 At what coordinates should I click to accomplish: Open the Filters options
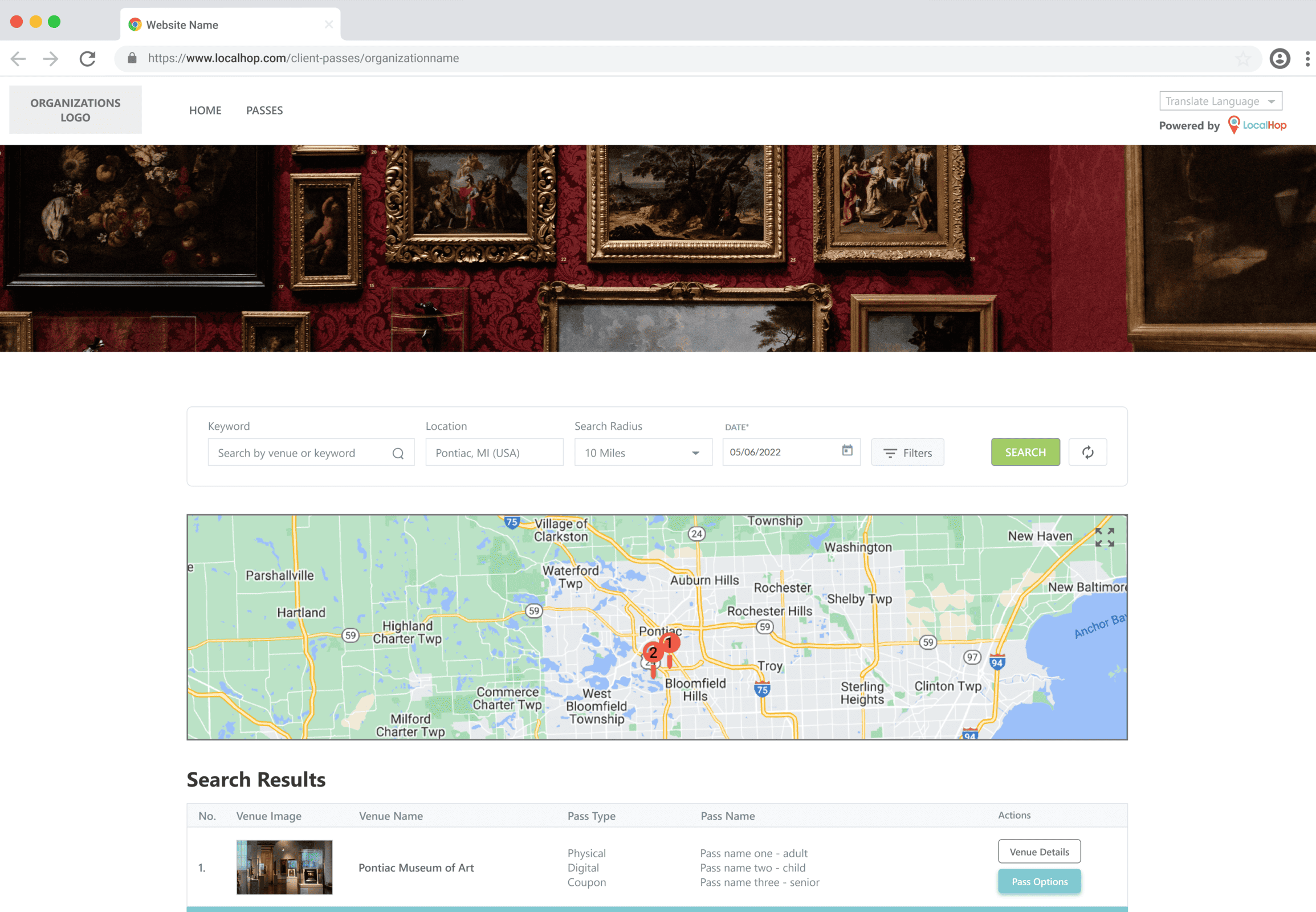coord(907,453)
